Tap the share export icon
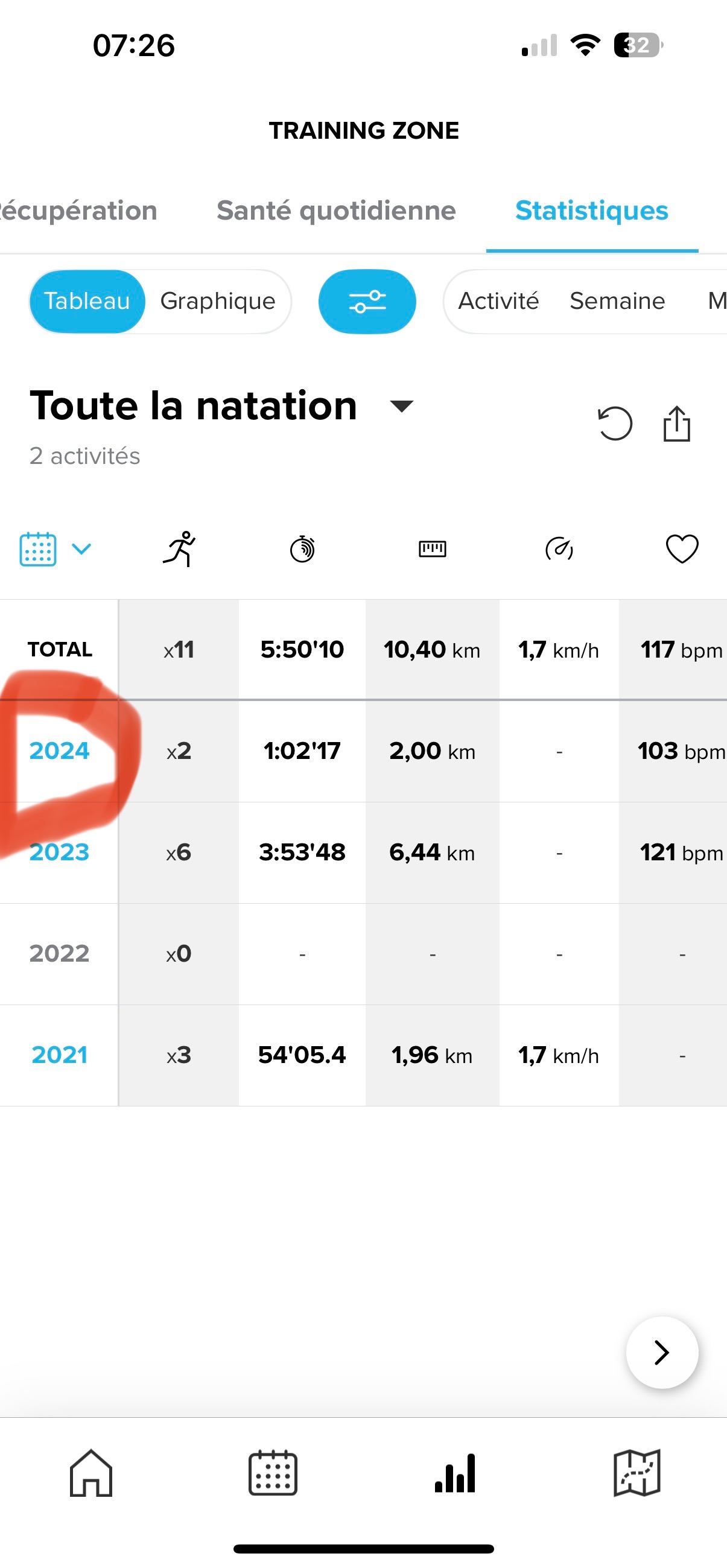Screen dimensions: 727x1568 coord(676,423)
